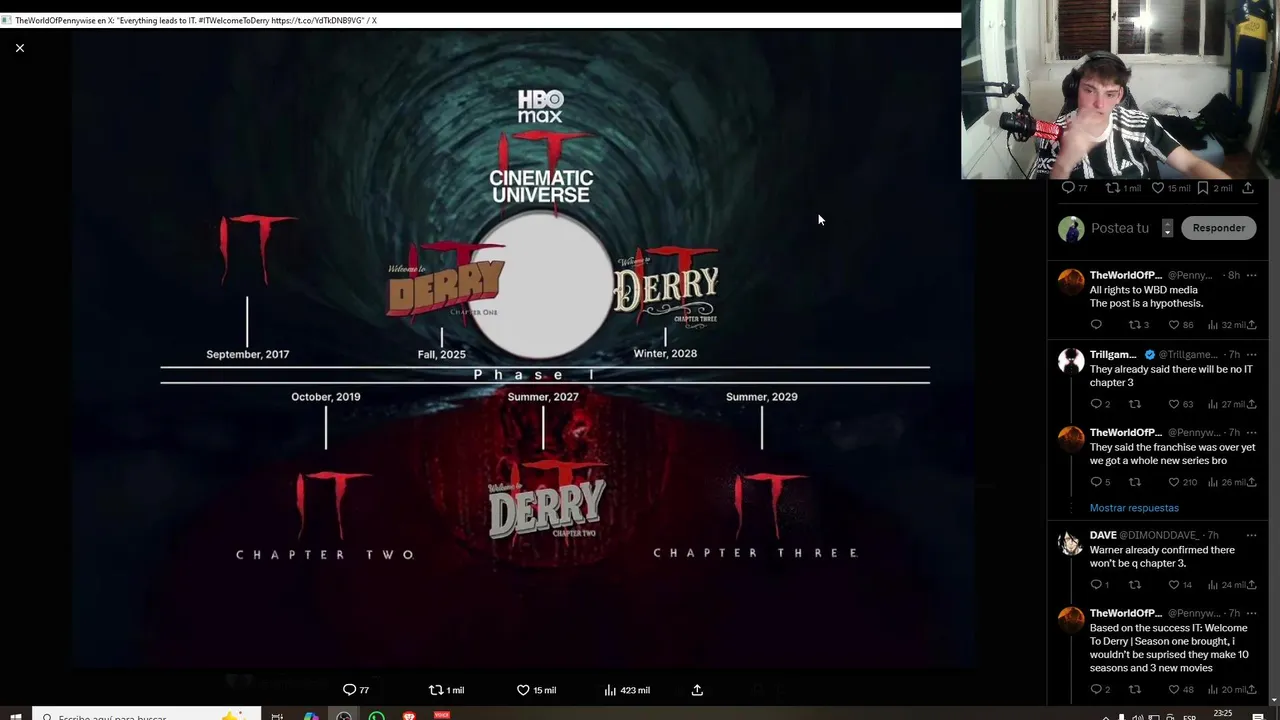Like the comment with 86 likes
The width and height of the screenshot is (1280, 720).
[1181, 325]
